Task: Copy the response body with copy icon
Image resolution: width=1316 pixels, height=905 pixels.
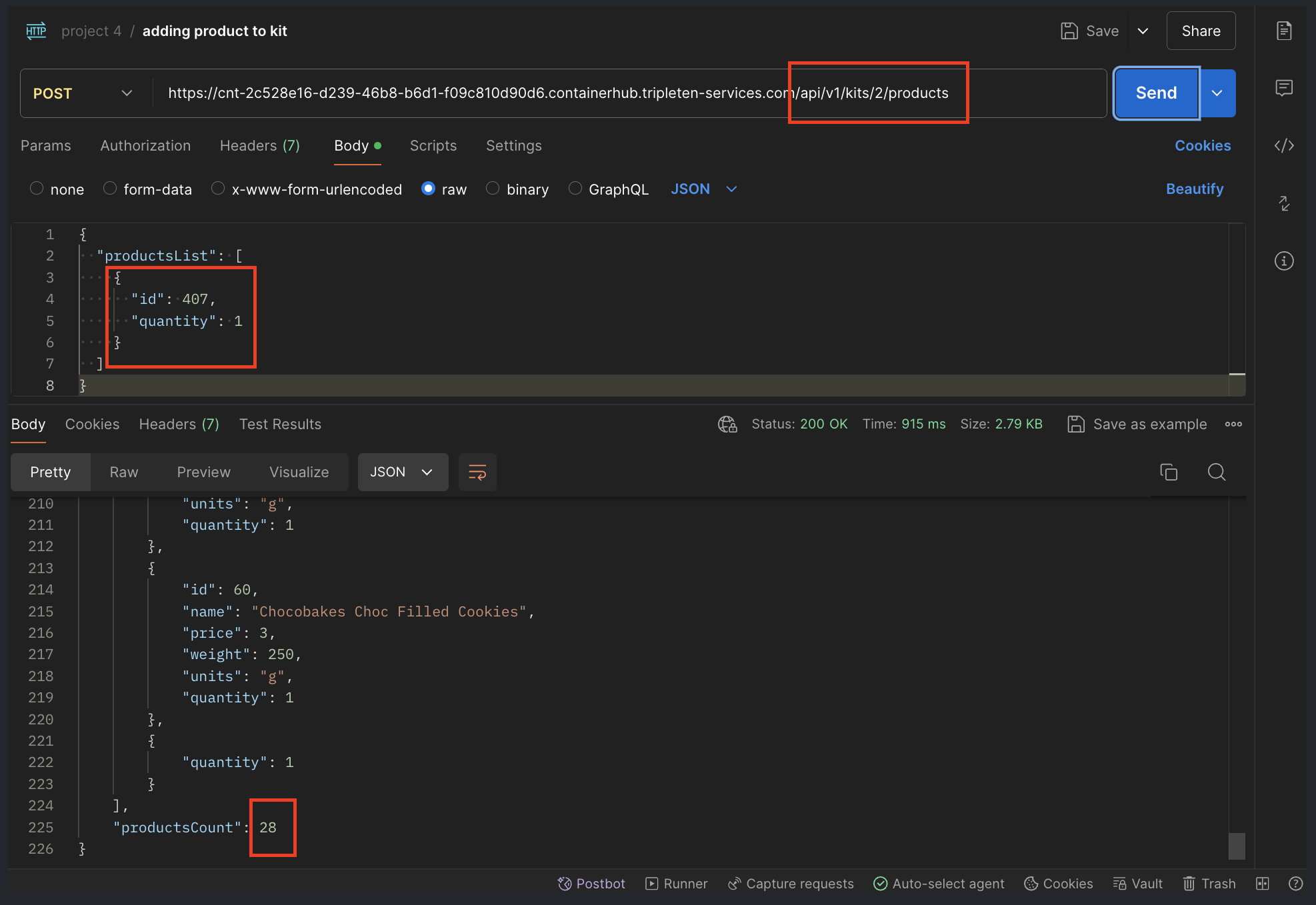Action: click(x=1169, y=472)
